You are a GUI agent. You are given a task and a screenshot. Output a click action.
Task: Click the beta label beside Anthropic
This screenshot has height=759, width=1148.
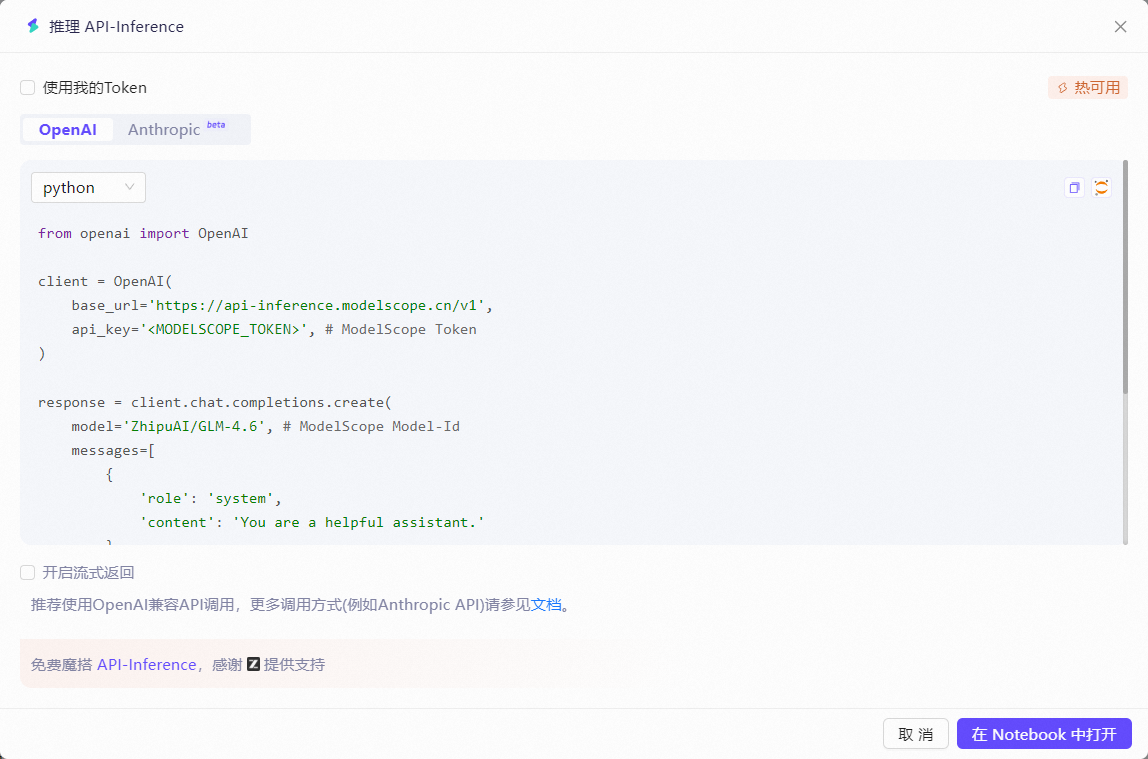coord(216,125)
